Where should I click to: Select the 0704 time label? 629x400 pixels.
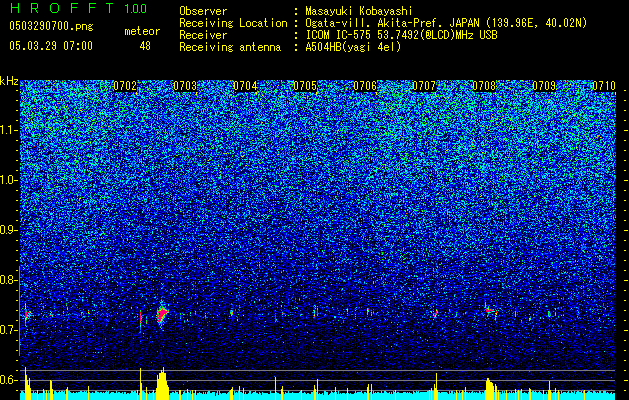click(x=246, y=86)
